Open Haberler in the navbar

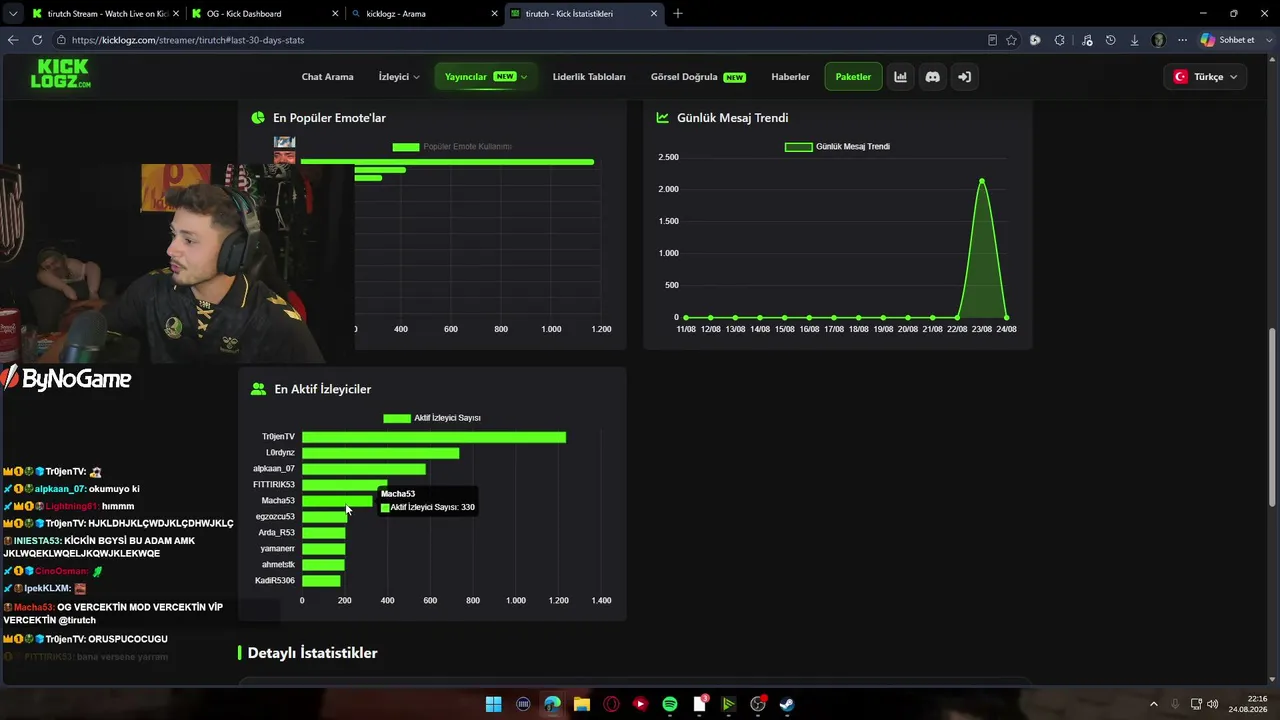click(790, 77)
